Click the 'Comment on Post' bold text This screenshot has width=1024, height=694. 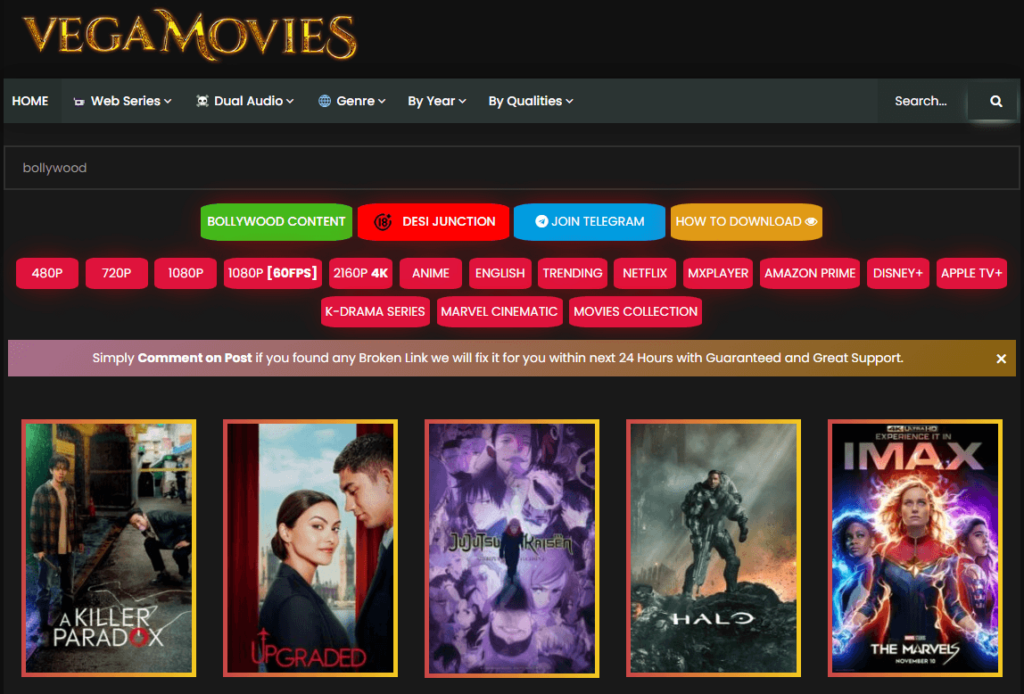tap(195, 358)
